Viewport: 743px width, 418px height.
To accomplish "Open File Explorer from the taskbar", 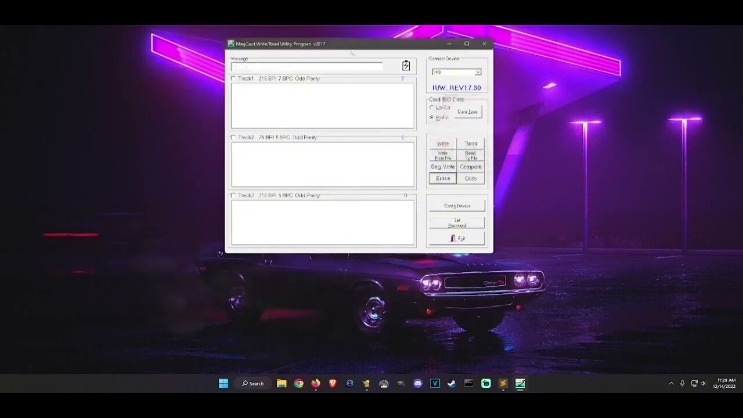I will (x=281, y=383).
